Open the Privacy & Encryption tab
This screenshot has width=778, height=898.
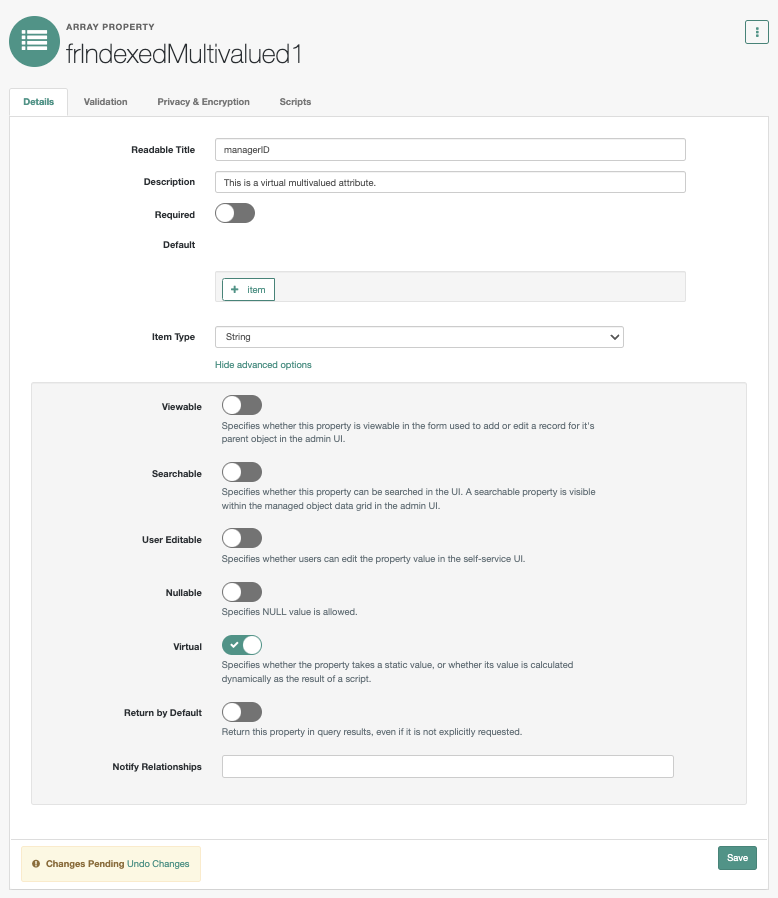point(202,101)
